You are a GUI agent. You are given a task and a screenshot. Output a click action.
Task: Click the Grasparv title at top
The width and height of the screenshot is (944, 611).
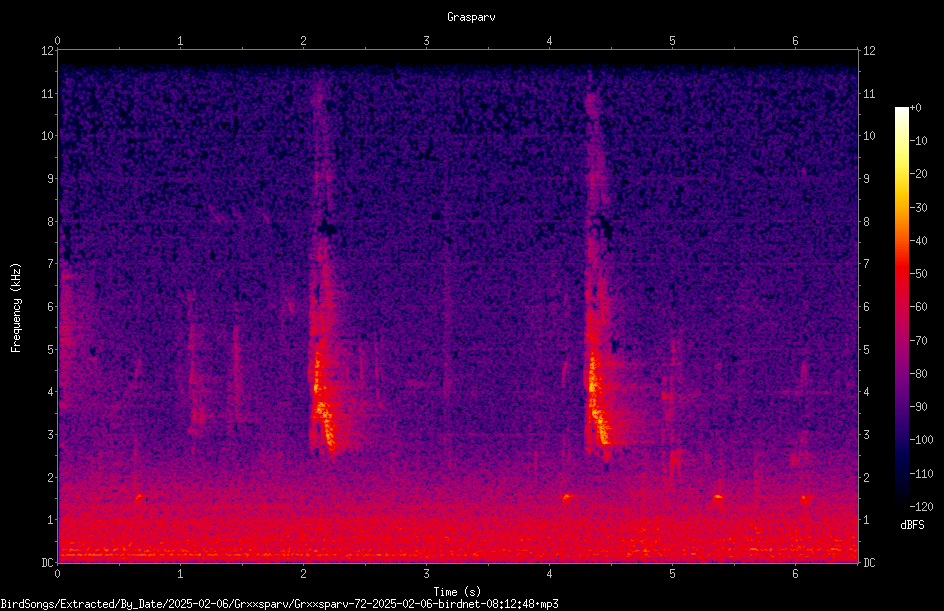click(x=471, y=17)
